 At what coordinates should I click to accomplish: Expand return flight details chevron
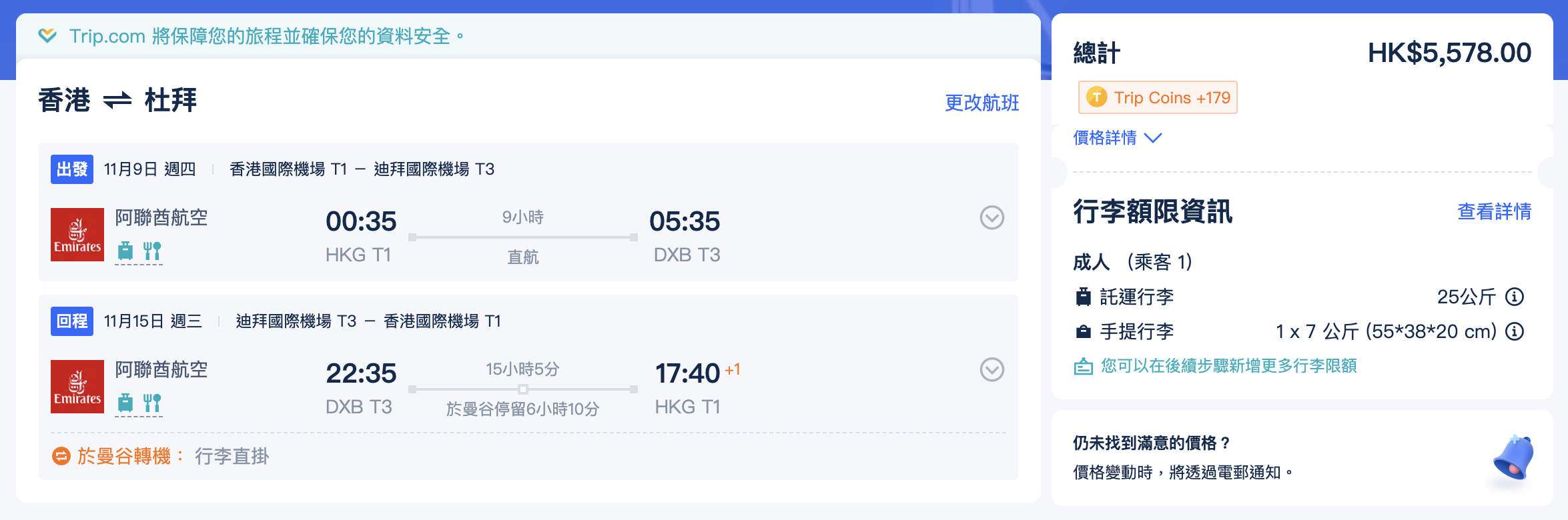tap(992, 369)
